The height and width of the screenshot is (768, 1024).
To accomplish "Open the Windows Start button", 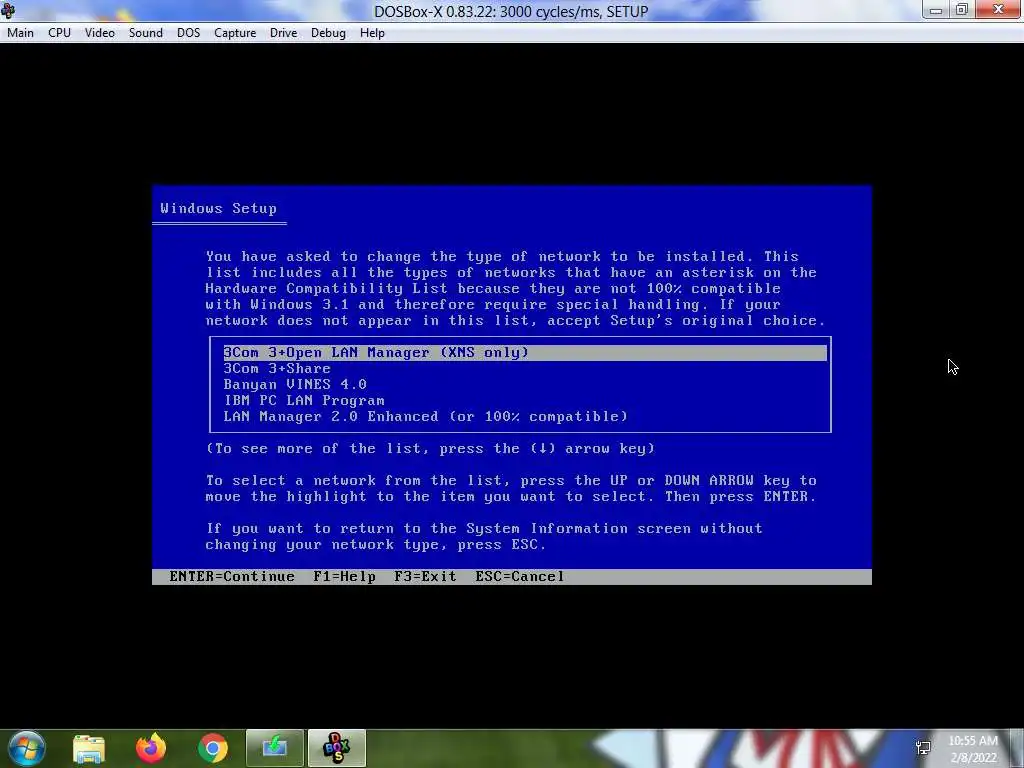I will (27, 748).
